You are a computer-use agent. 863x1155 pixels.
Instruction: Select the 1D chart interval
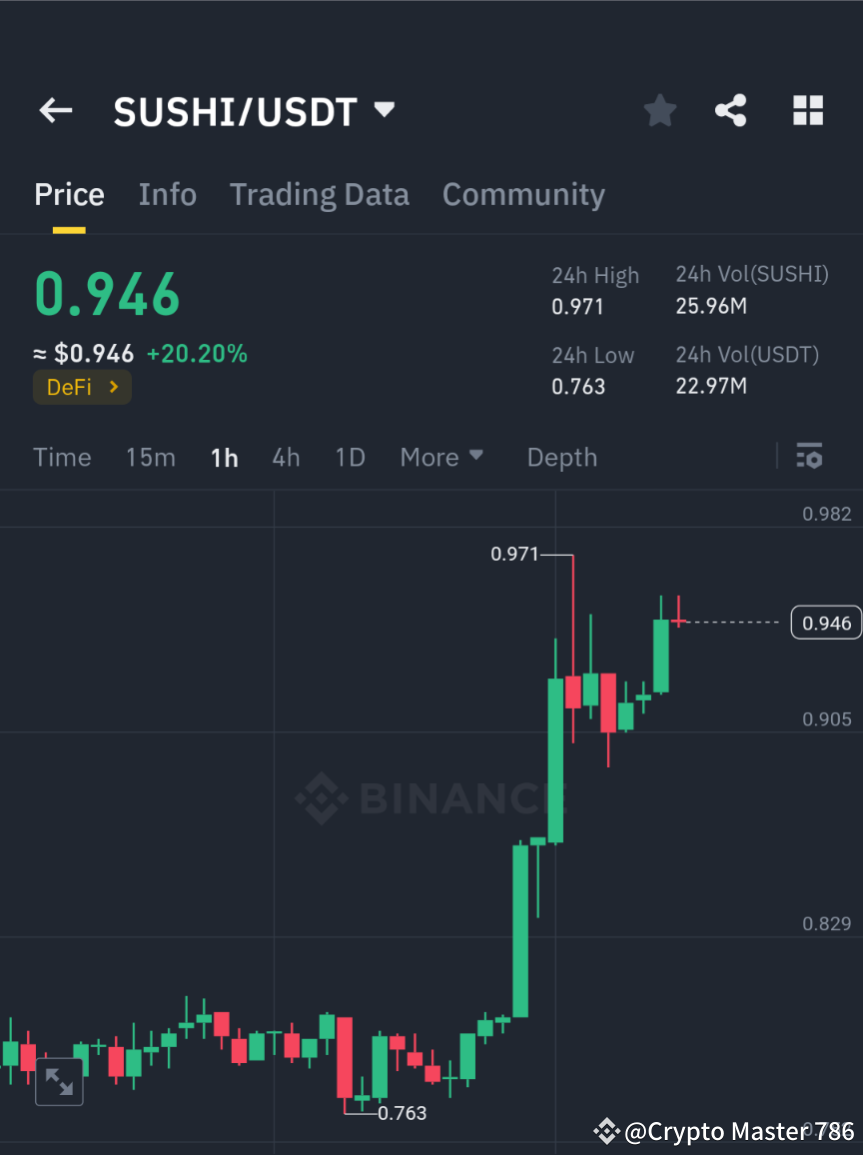pos(350,457)
